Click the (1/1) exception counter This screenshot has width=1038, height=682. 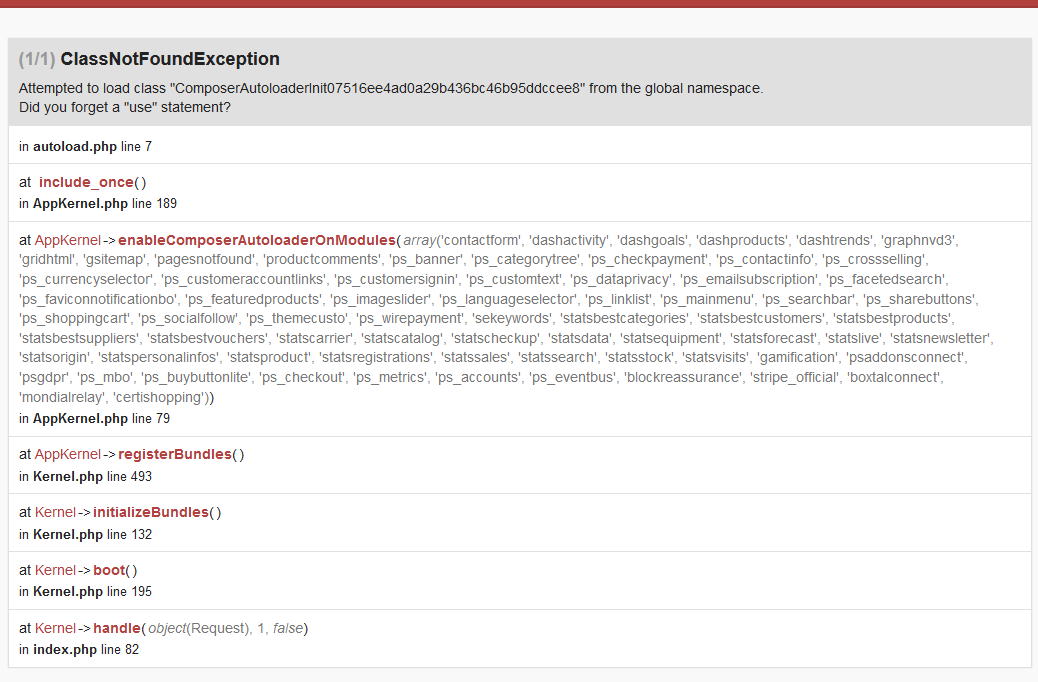pos(36,59)
